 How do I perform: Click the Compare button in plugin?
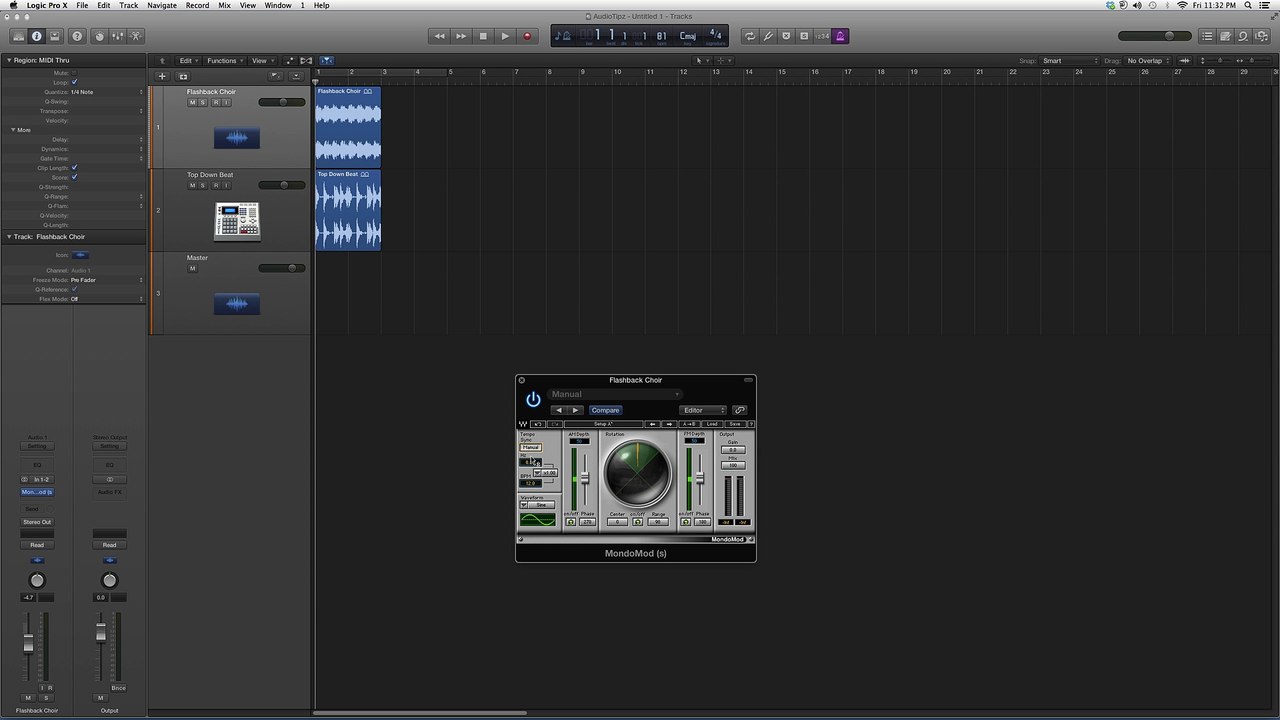click(x=605, y=410)
